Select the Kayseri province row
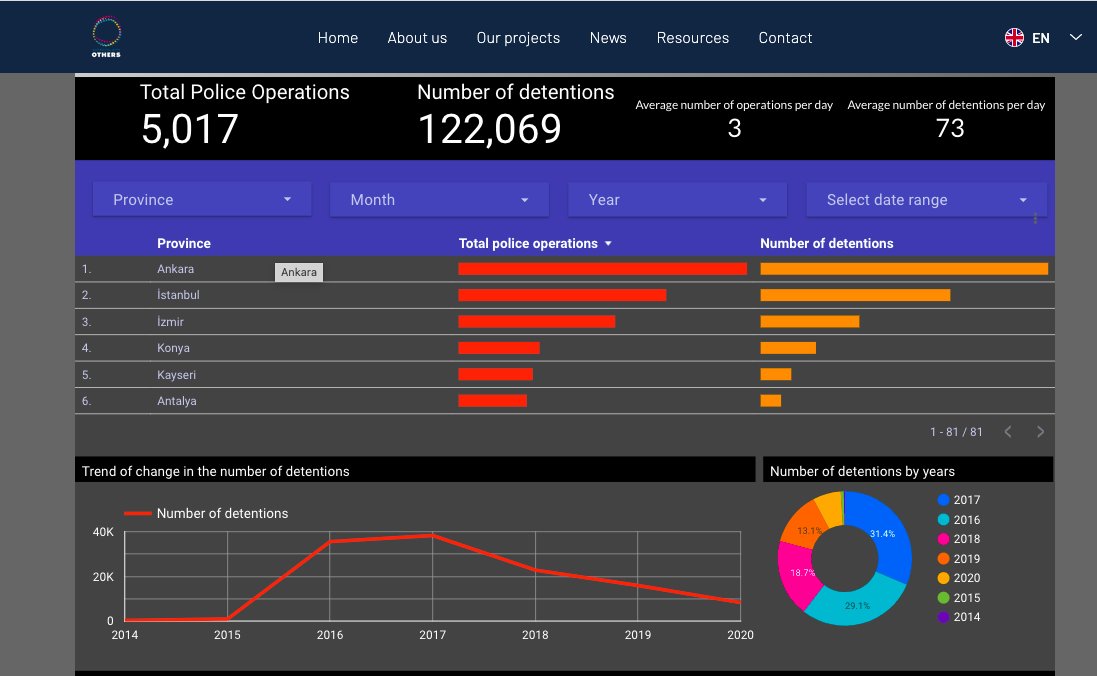The width and height of the screenshot is (1097, 676). tap(565, 374)
